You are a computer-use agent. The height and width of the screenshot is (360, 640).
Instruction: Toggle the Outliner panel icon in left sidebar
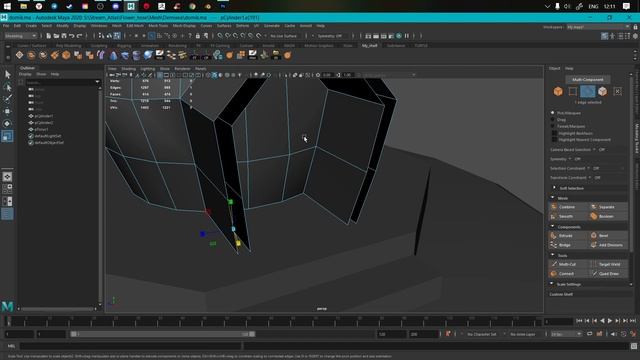[7, 214]
